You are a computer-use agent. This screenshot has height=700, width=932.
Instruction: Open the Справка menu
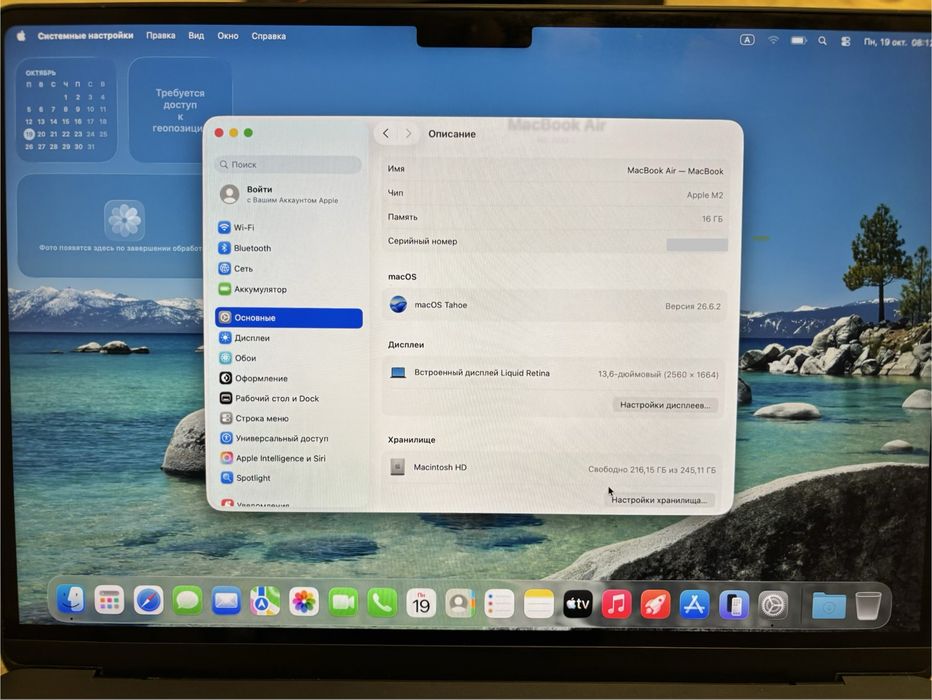[269, 36]
